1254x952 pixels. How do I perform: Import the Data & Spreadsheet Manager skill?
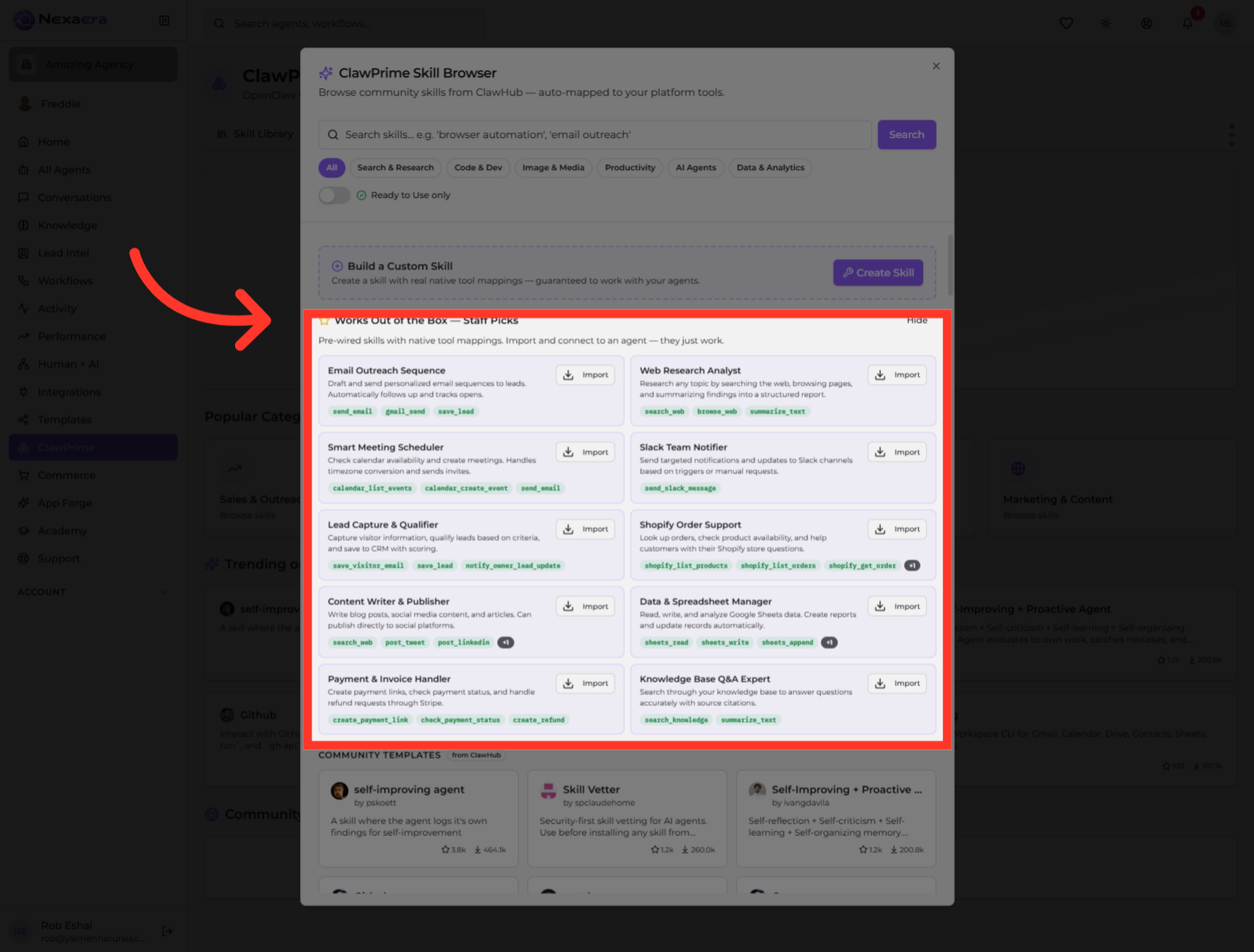click(x=897, y=606)
